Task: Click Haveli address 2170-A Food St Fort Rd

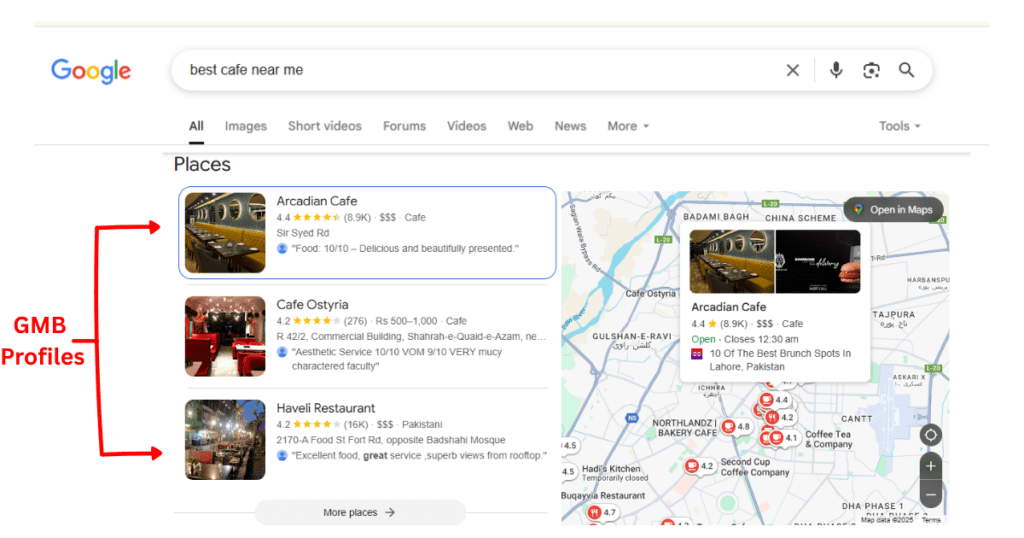Action: tap(391, 439)
